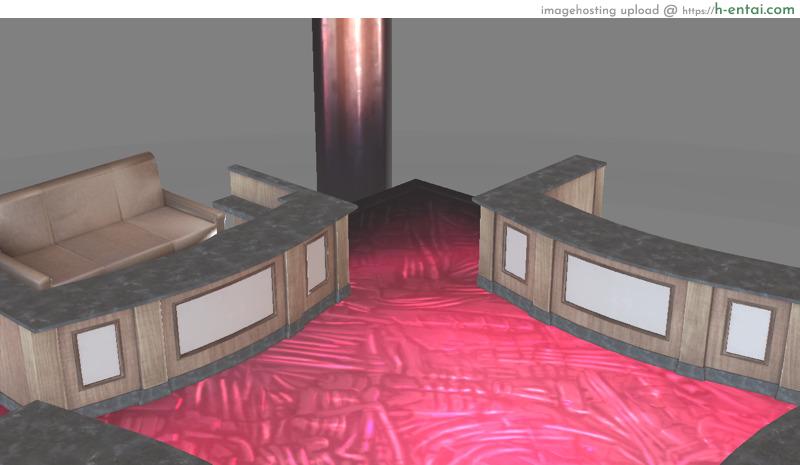This screenshot has width=800, height=465.
Task: Pick the white panel on left counter's end face
Action: pos(316,262)
